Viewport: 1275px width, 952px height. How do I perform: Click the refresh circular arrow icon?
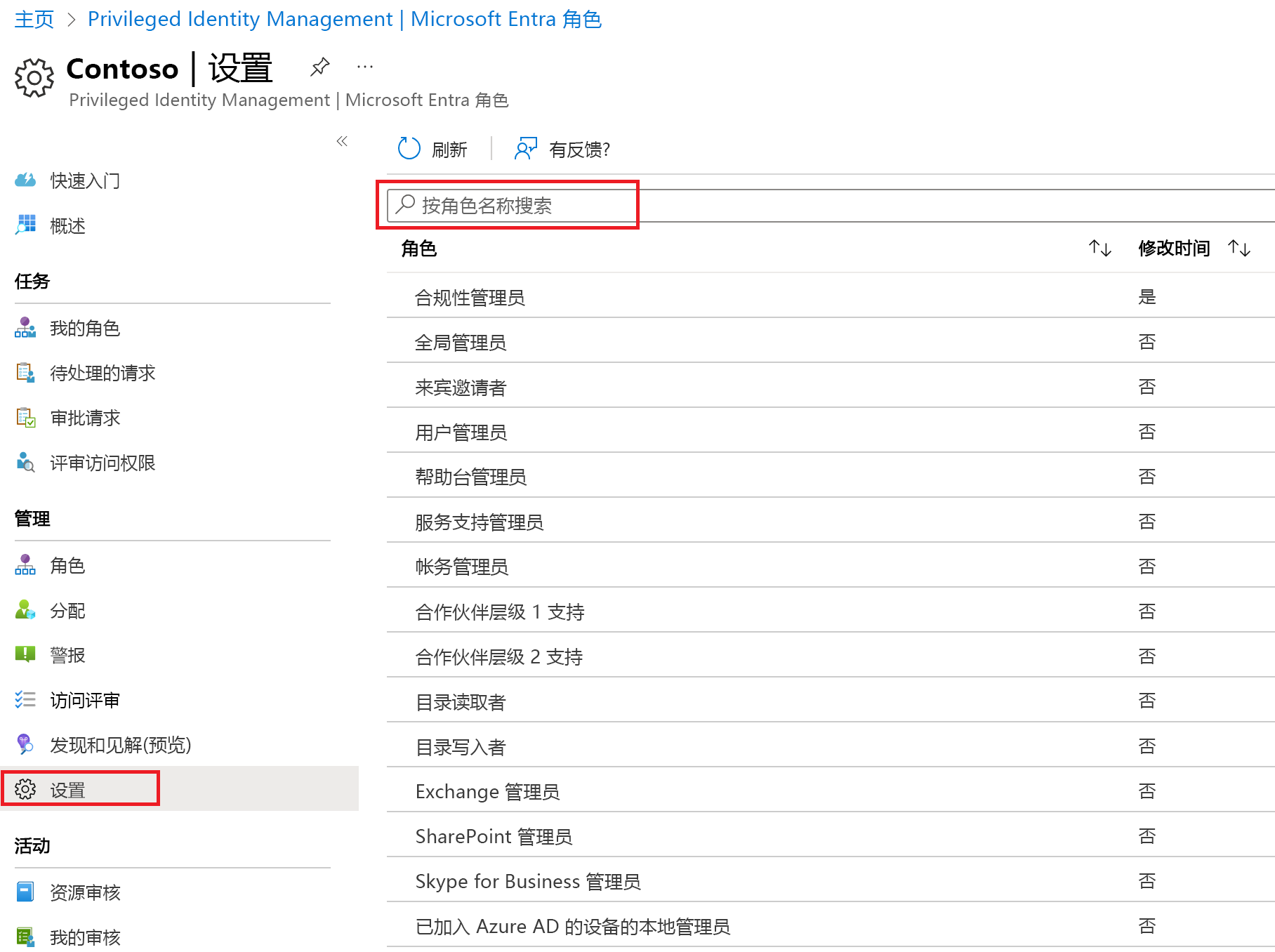pyautogui.click(x=409, y=149)
